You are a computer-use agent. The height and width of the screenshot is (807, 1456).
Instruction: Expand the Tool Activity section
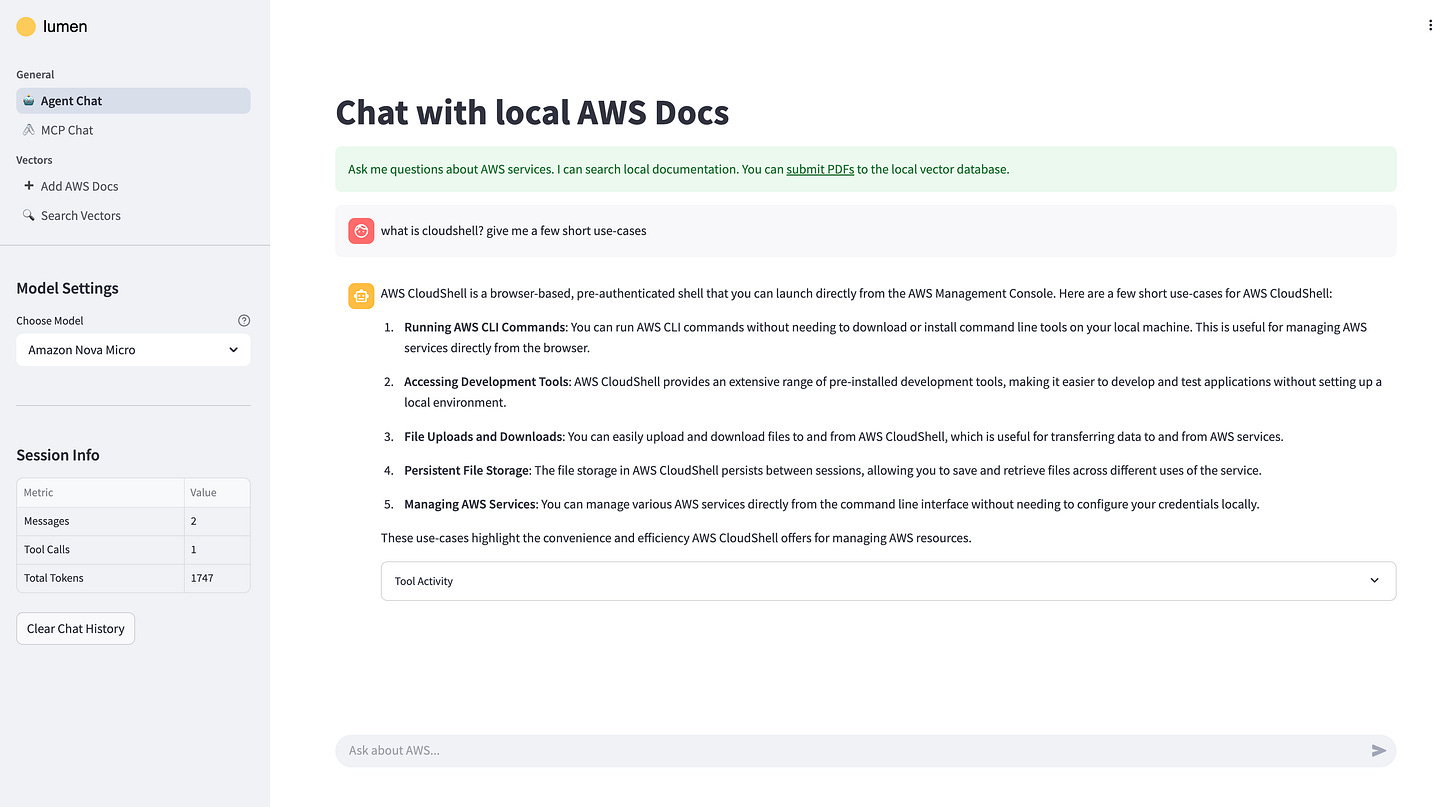tap(888, 581)
